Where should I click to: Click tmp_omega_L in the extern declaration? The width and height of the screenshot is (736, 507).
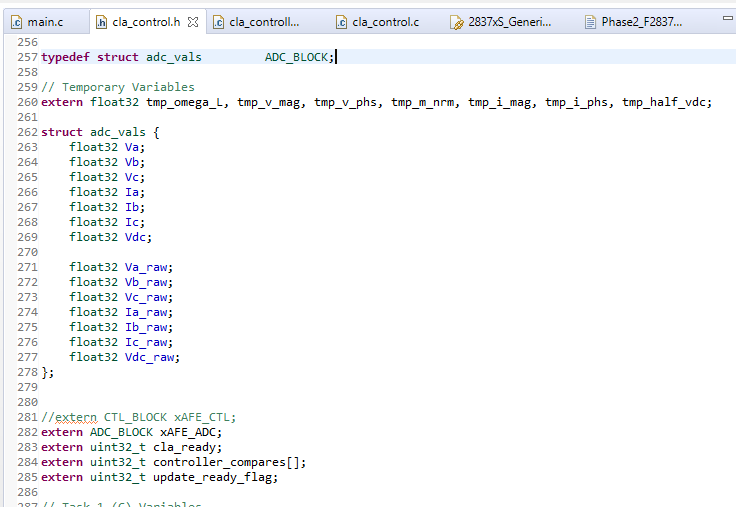tap(184, 102)
